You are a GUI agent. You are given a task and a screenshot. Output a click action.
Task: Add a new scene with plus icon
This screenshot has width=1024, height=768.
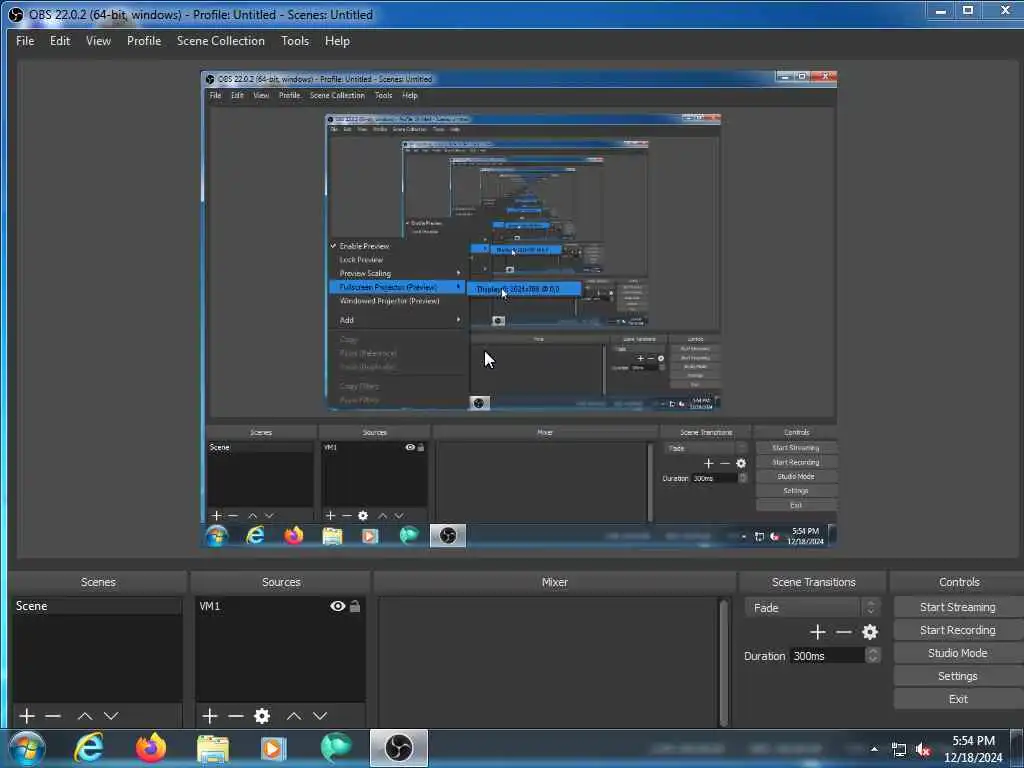(x=27, y=716)
